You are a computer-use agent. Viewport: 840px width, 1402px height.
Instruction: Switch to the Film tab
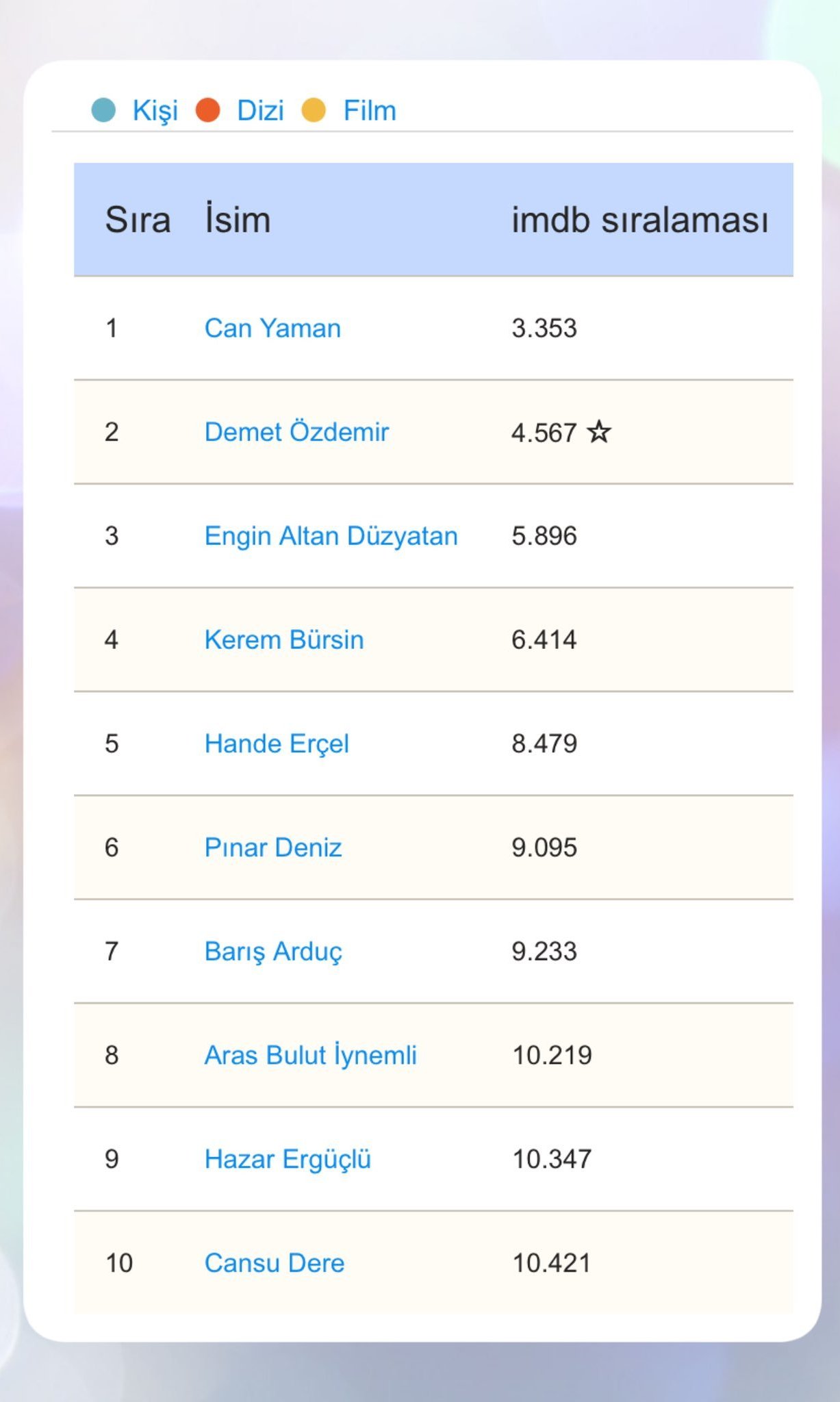[x=370, y=111]
